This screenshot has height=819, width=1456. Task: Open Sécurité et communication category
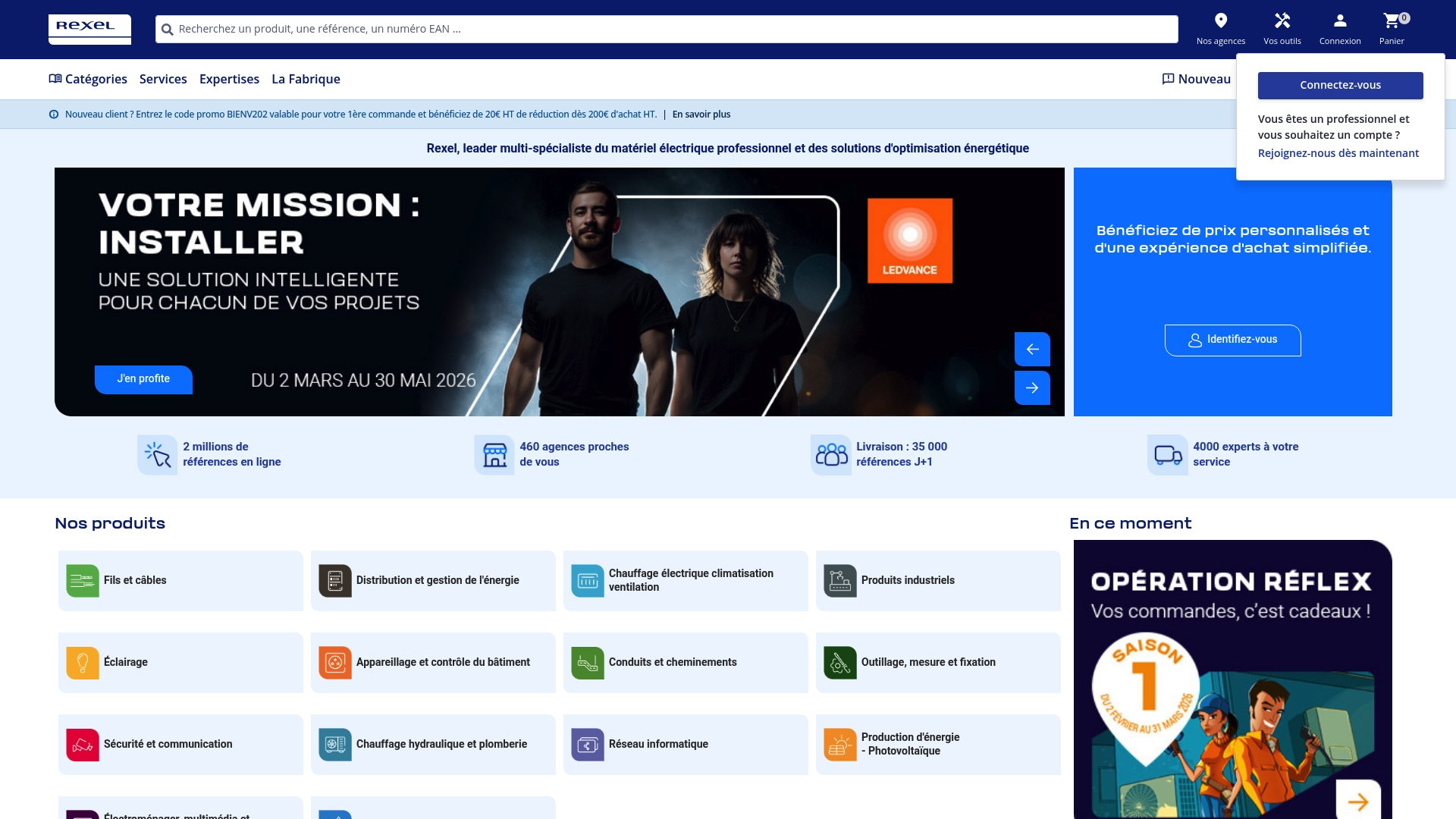(180, 745)
